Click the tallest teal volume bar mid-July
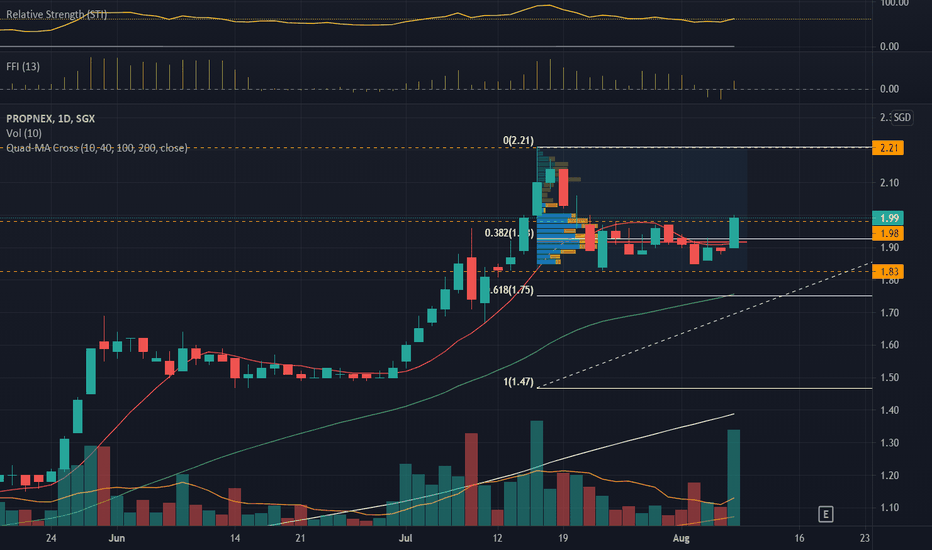 537,473
